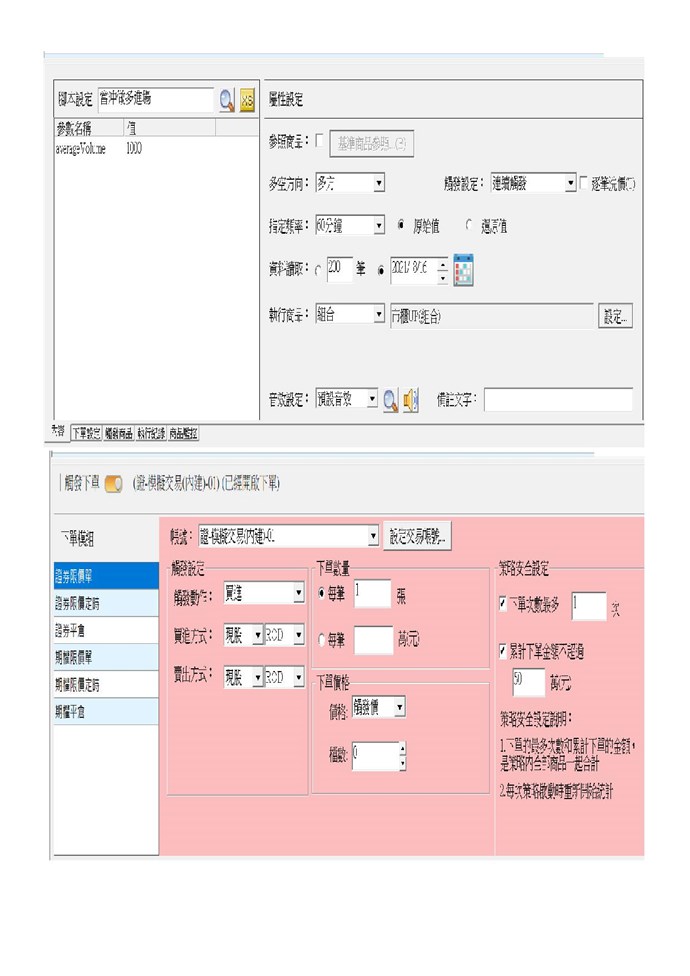The height and width of the screenshot is (976, 690).
Task: Select 證券限價單 in the order module list
Action: 106,576
